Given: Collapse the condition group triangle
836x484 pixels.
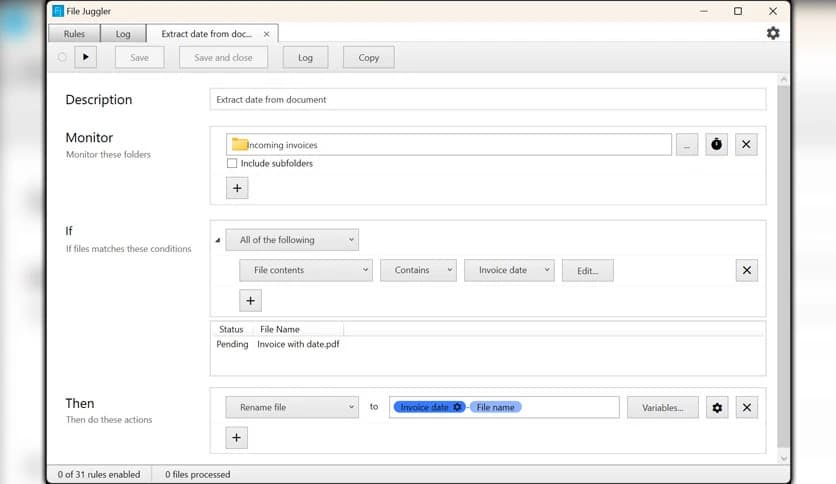Looking at the screenshot, I should tap(218, 240).
